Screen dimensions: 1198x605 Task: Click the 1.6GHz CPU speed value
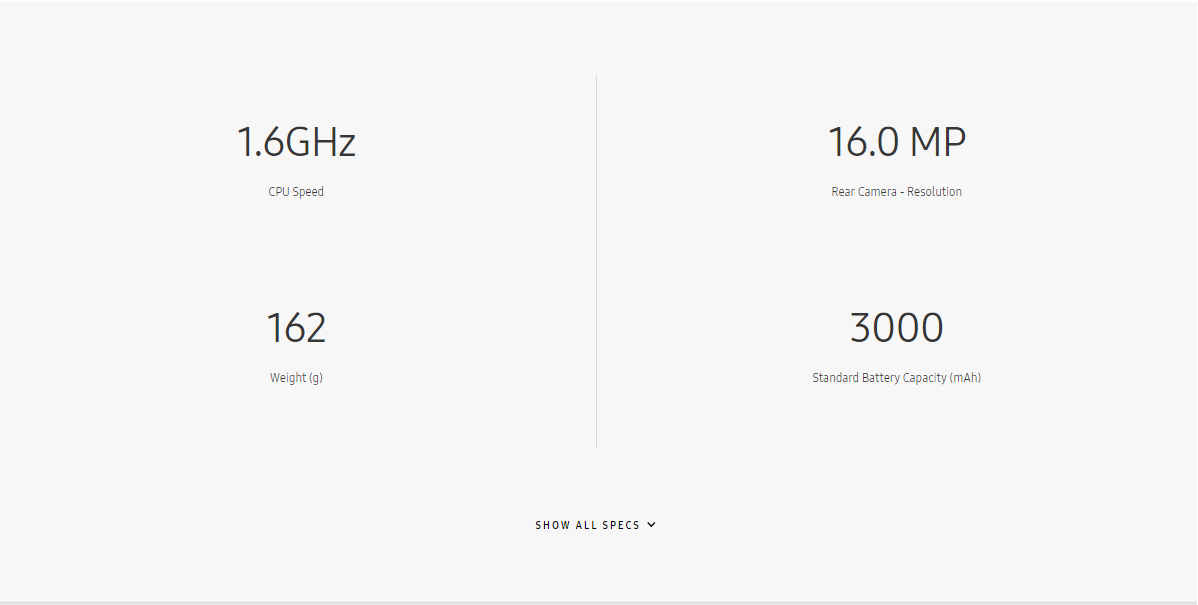296,142
